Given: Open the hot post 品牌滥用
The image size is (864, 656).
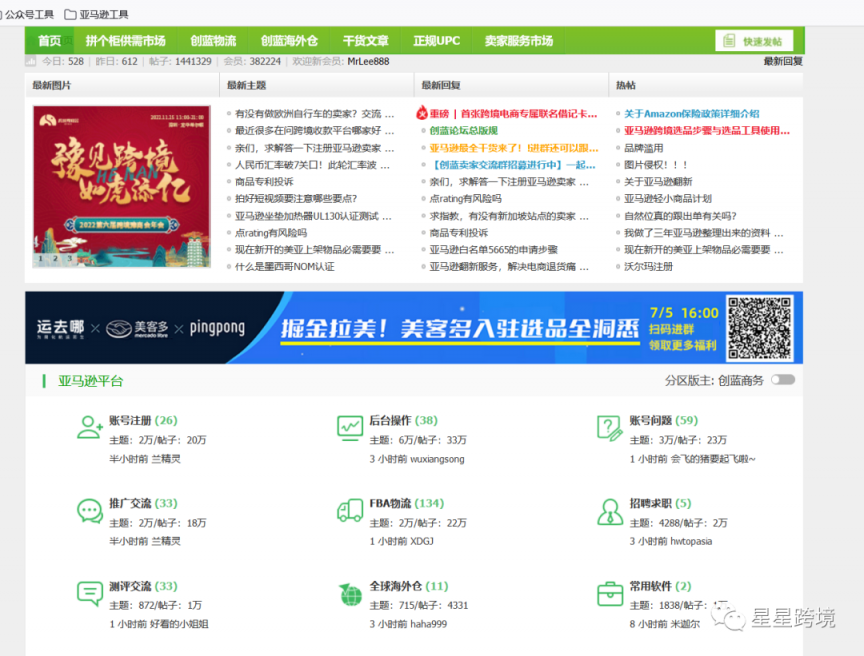Looking at the screenshot, I should click(644, 148).
